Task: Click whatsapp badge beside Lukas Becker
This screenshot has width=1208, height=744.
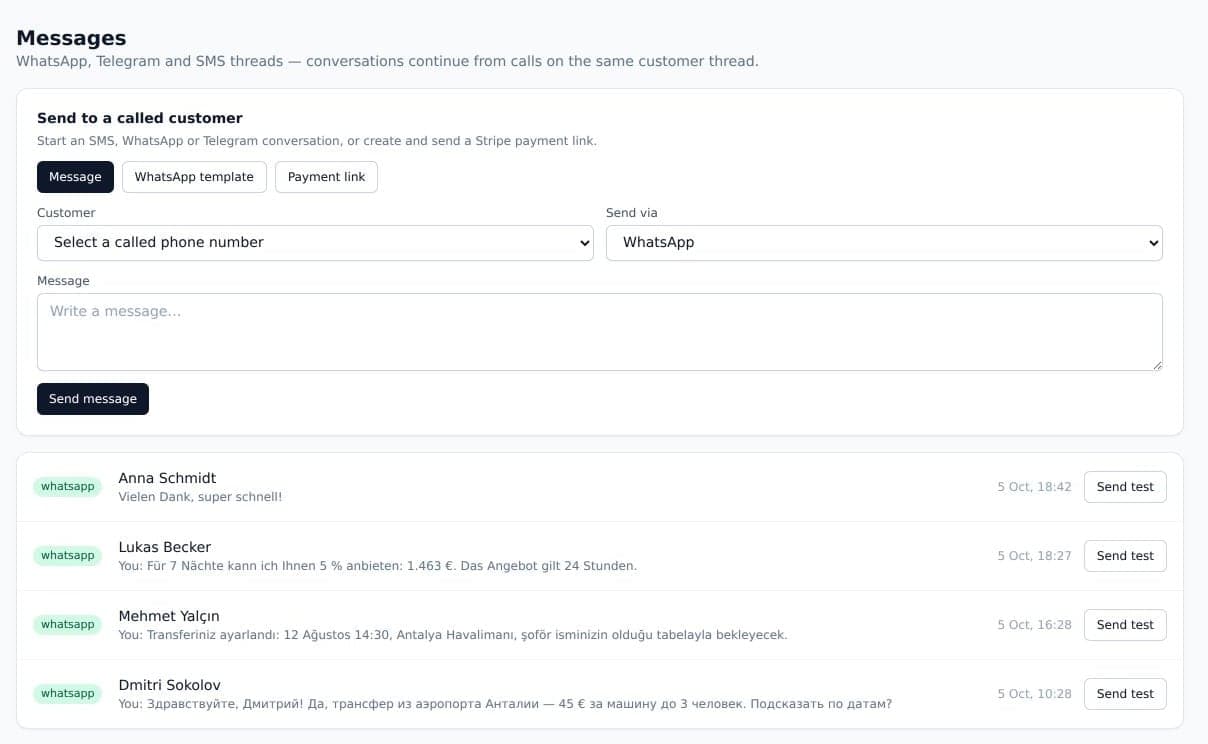Action: coord(67,556)
